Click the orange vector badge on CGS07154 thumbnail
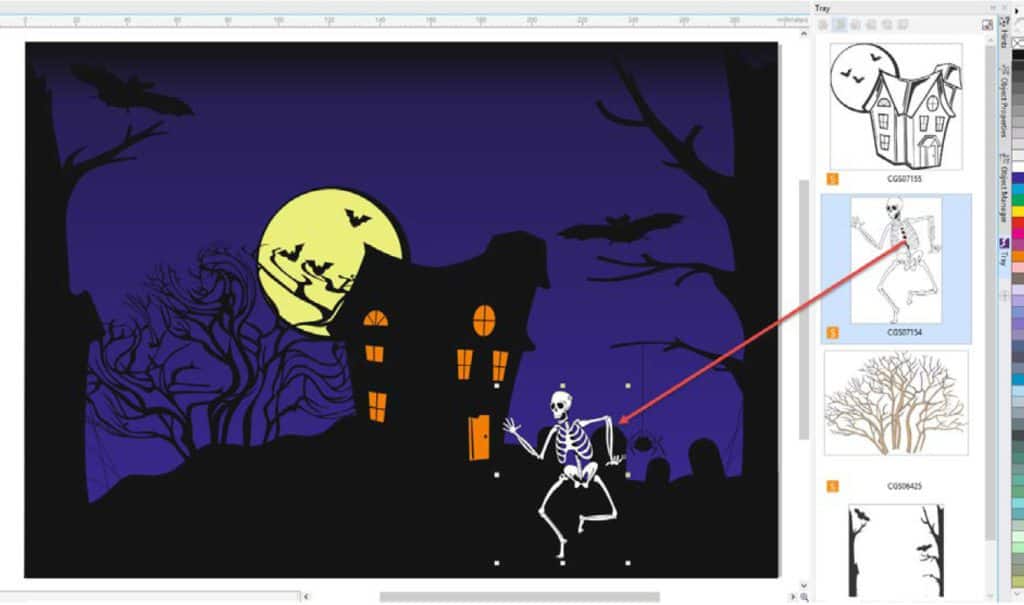1024x605 pixels. click(832, 332)
